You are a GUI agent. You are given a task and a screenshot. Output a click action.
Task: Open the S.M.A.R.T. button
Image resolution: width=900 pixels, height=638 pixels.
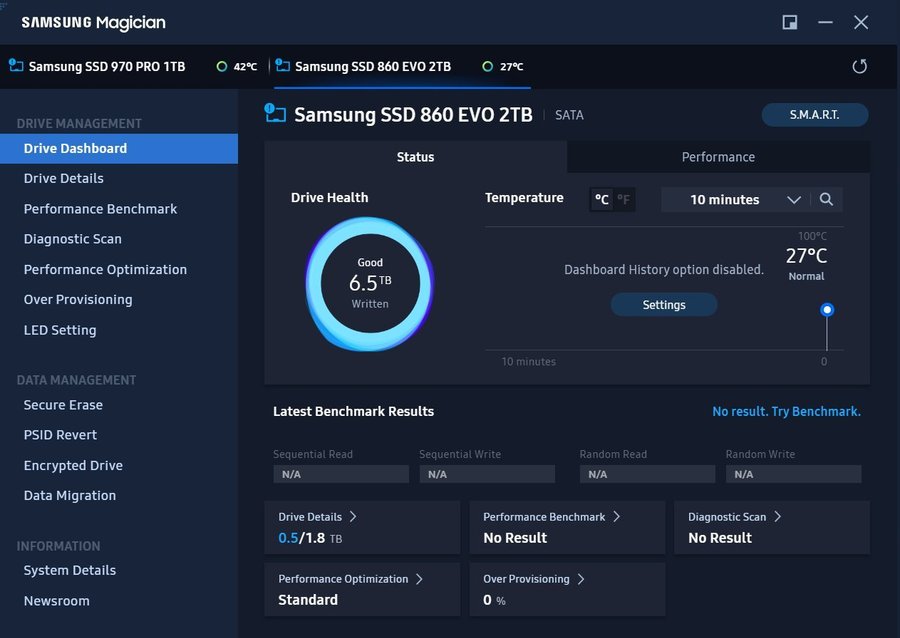(814, 115)
